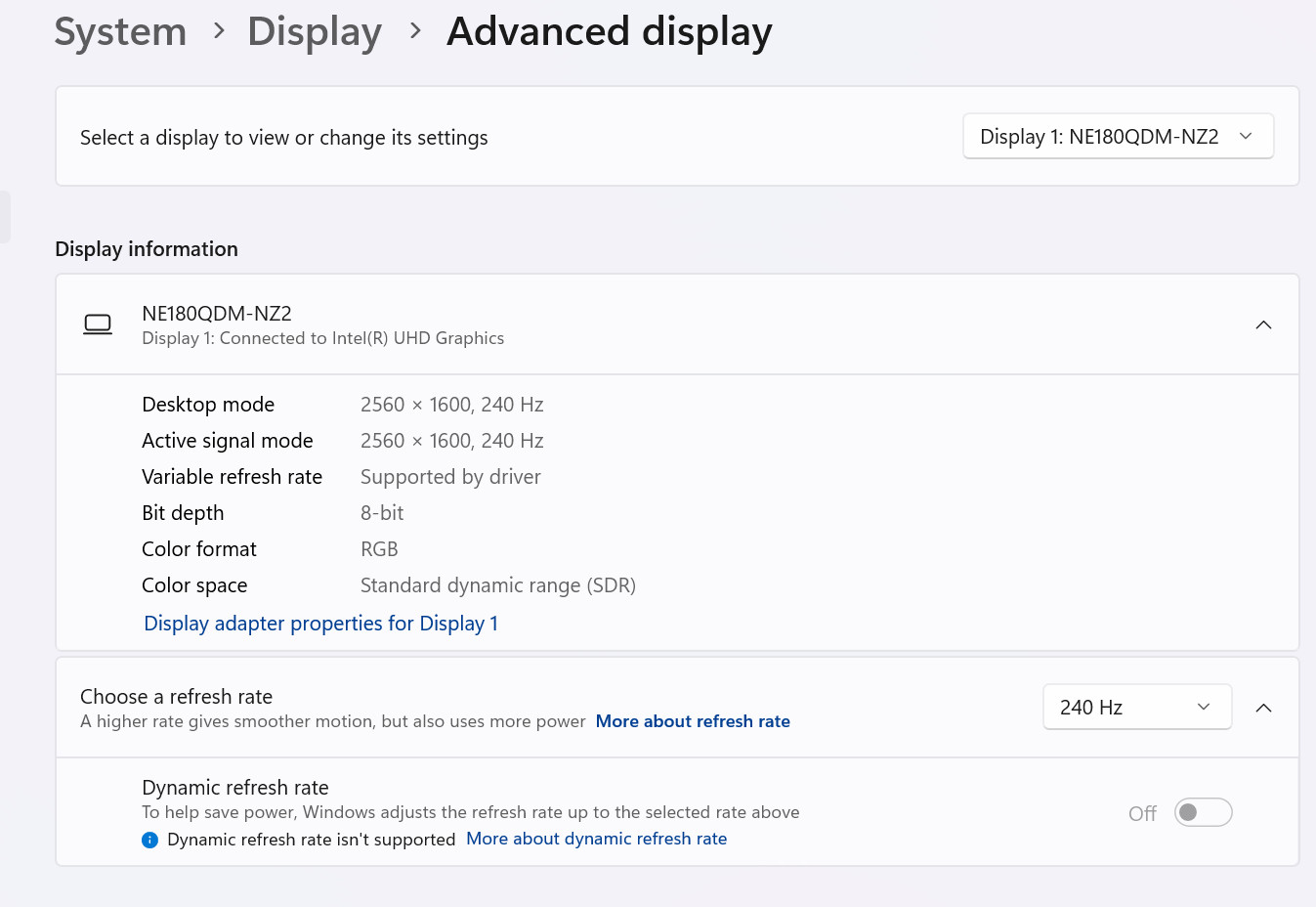This screenshot has width=1316, height=907.
Task: Go back to System breadcrumb
Action: [x=120, y=31]
